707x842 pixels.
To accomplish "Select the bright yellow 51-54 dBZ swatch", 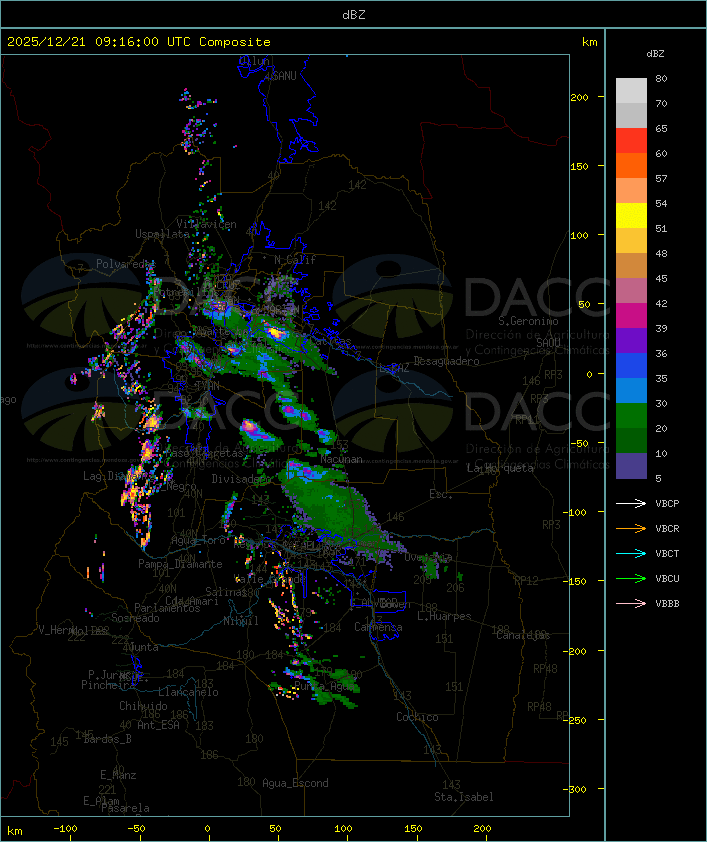I will coord(631,216).
